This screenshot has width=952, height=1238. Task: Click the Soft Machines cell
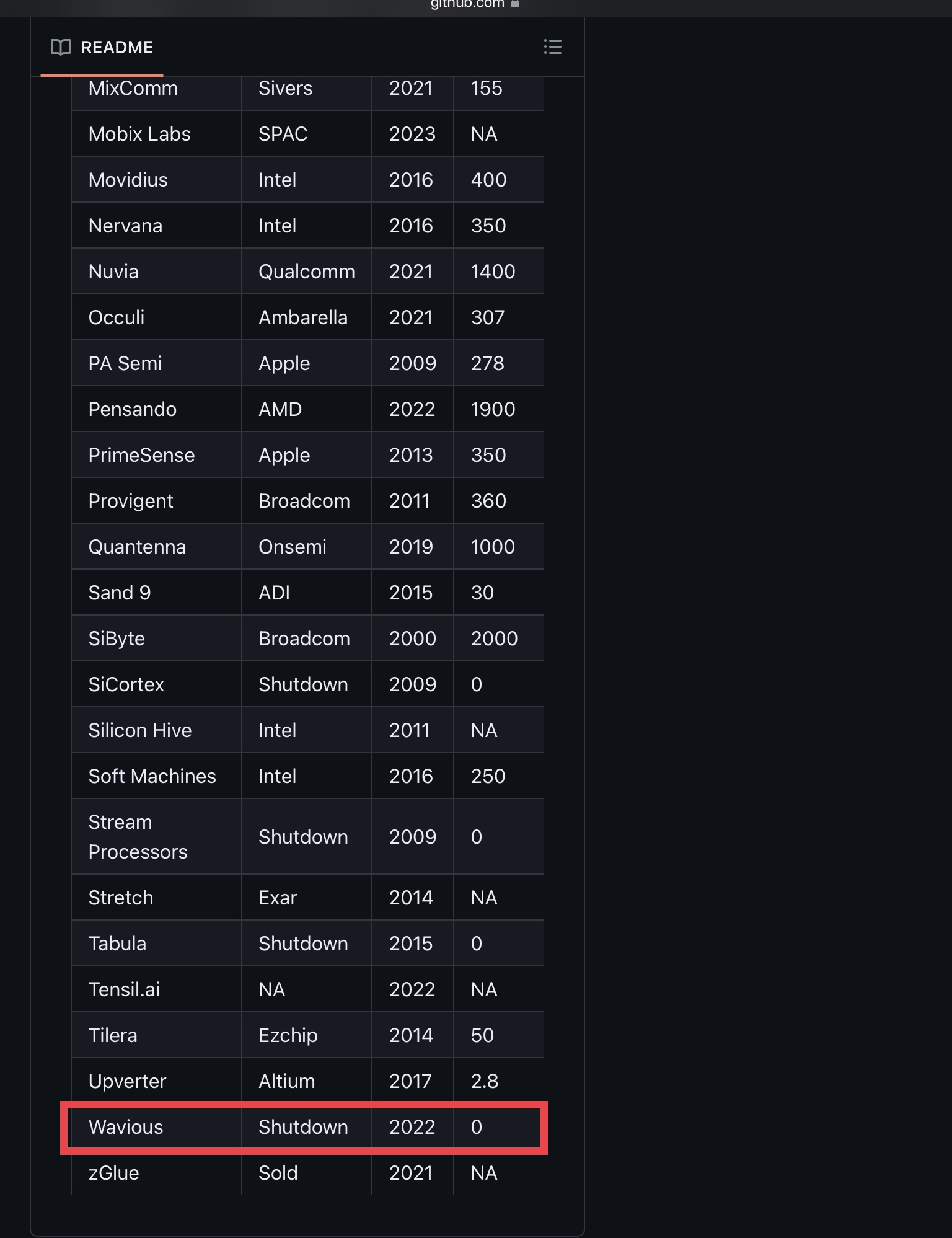click(152, 776)
